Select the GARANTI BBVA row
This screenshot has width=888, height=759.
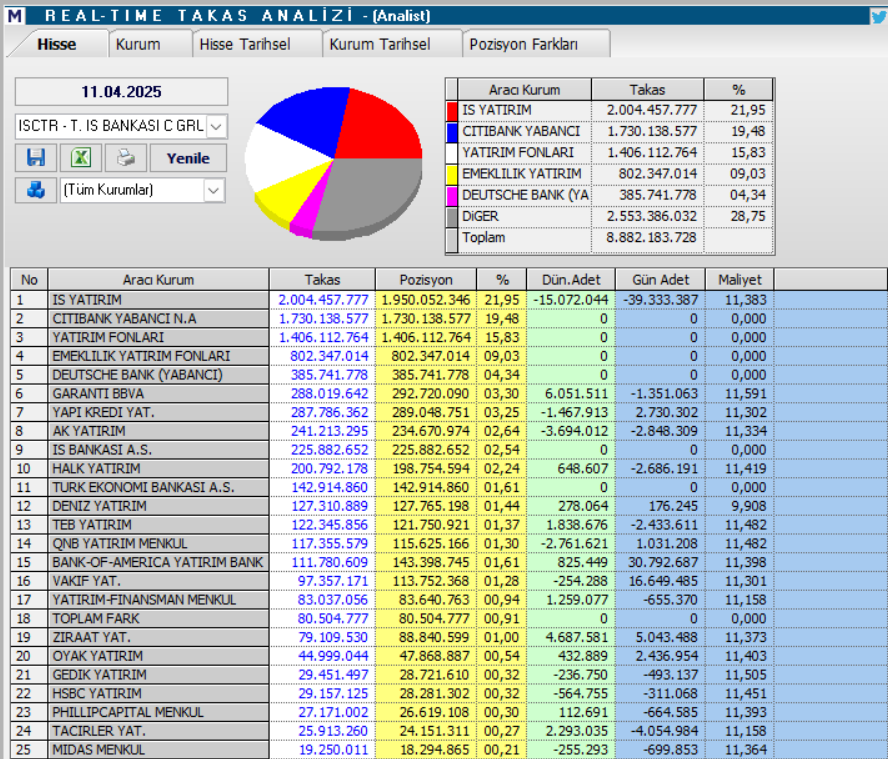449,393
